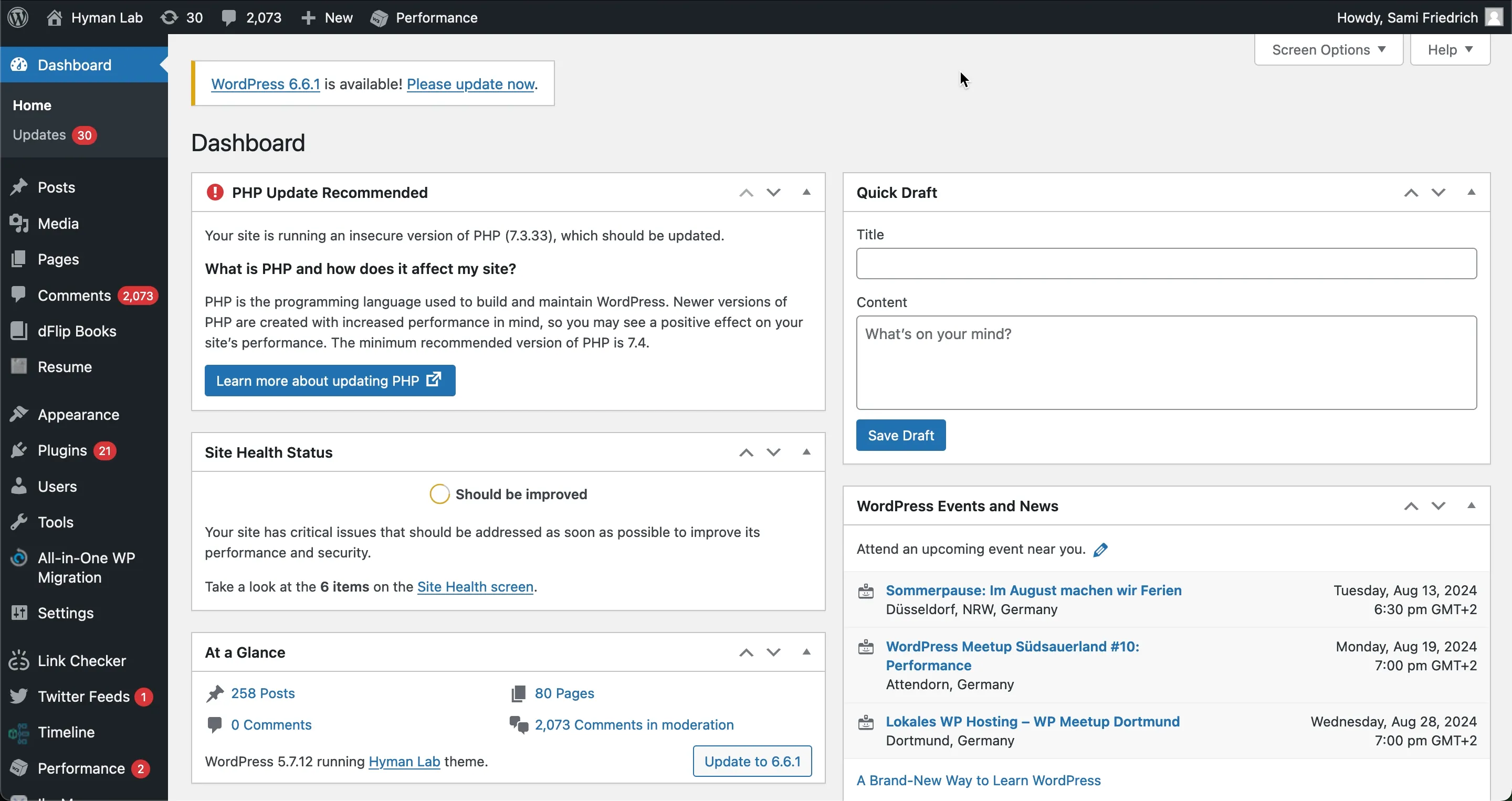Open Tools wrench icon in sidebar
The width and height of the screenshot is (1512, 801).
19,522
